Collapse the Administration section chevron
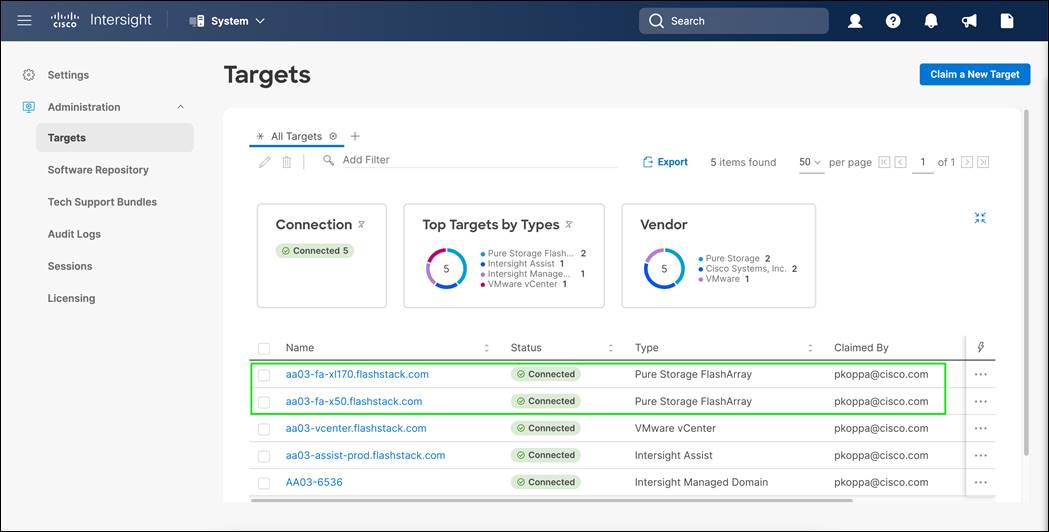 tap(181, 107)
